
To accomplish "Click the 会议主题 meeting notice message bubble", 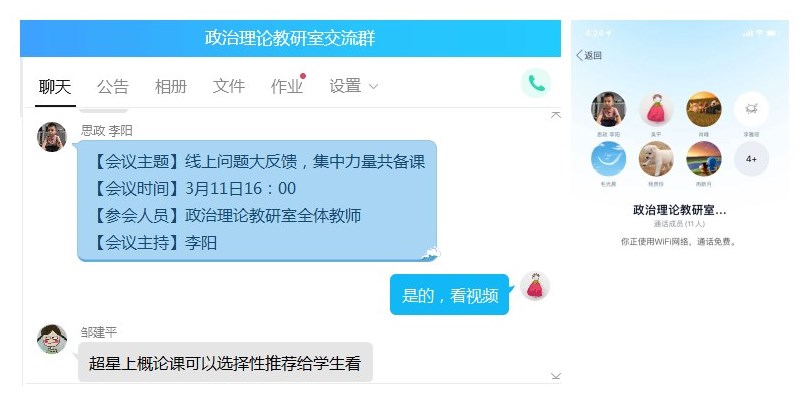I will click(x=257, y=201).
